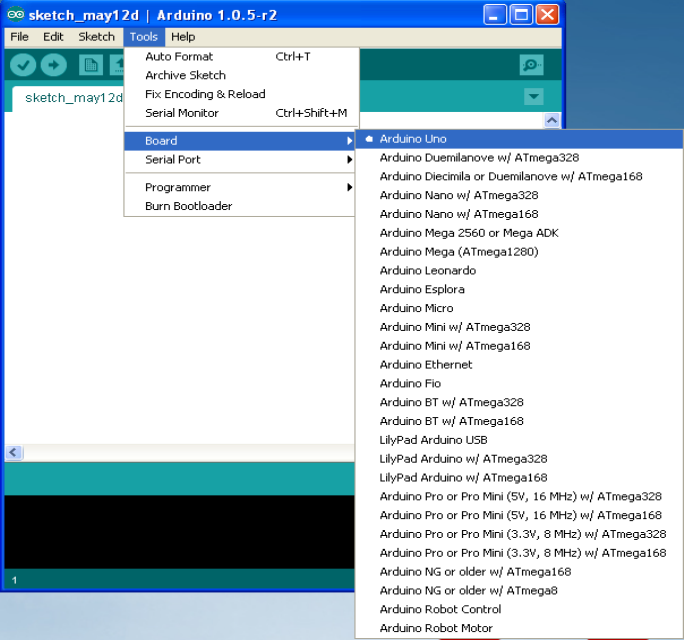Click the Verify checkmark toolbar button
The height and width of the screenshot is (640, 684).
click(x=23, y=65)
